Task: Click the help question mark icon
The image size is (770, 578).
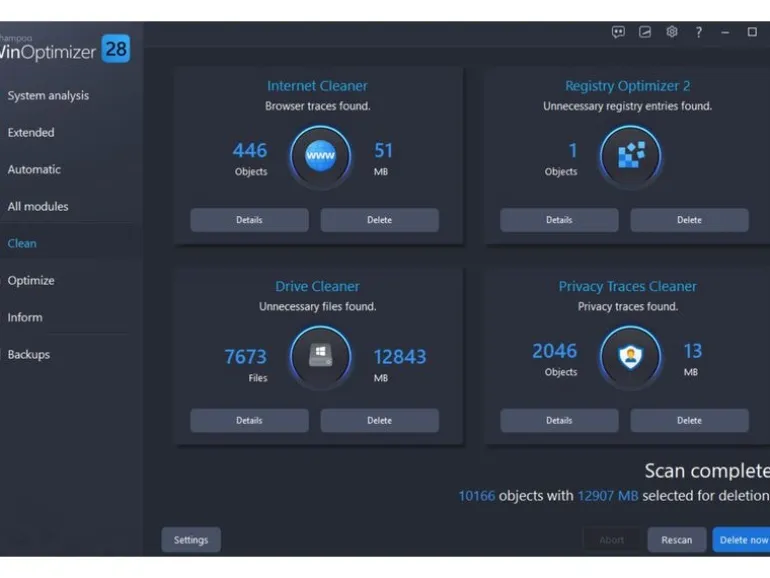Action: tap(698, 32)
